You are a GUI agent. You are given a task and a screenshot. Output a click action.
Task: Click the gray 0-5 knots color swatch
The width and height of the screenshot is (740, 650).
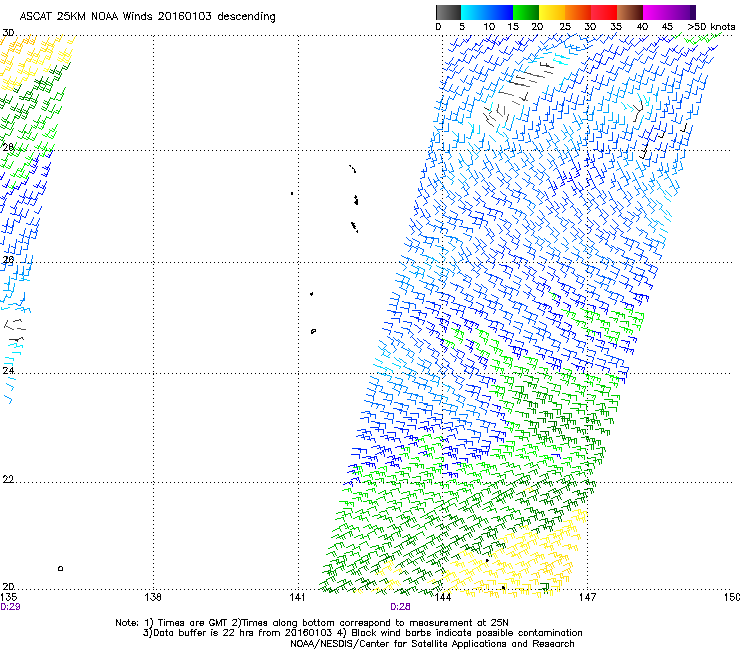(x=448, y=12)
